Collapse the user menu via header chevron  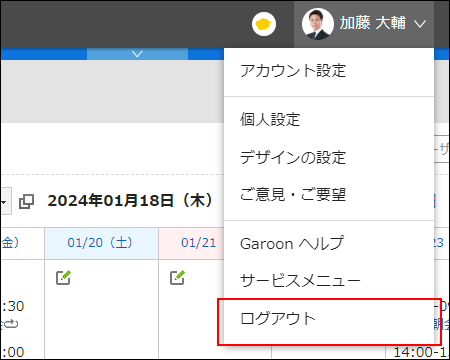point(420,24)
